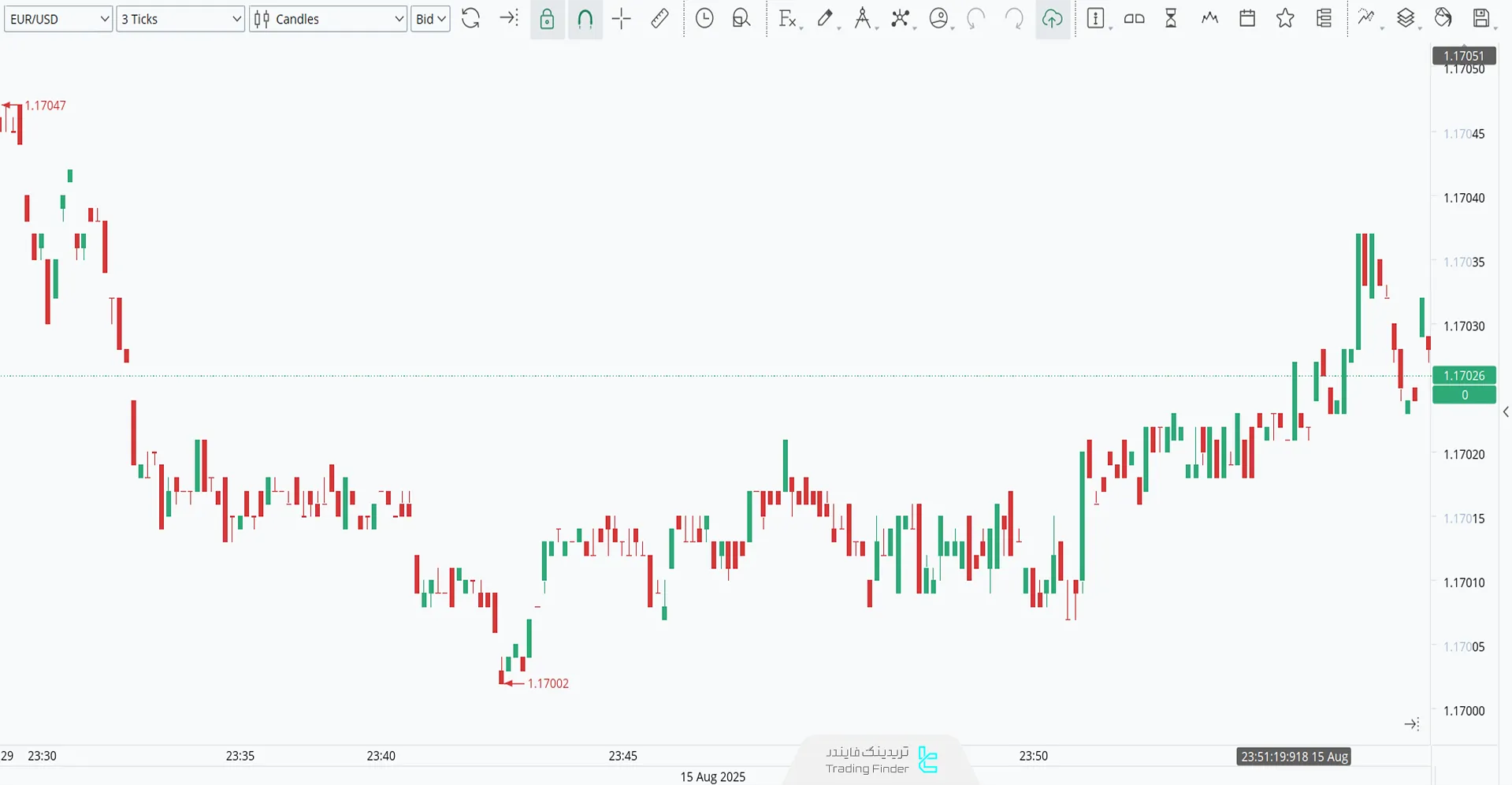This screenshot has width=1512, height=785.
Task: Click the scroll-to-latest arrow button on chart
Action: click(x=1411, y=724)
